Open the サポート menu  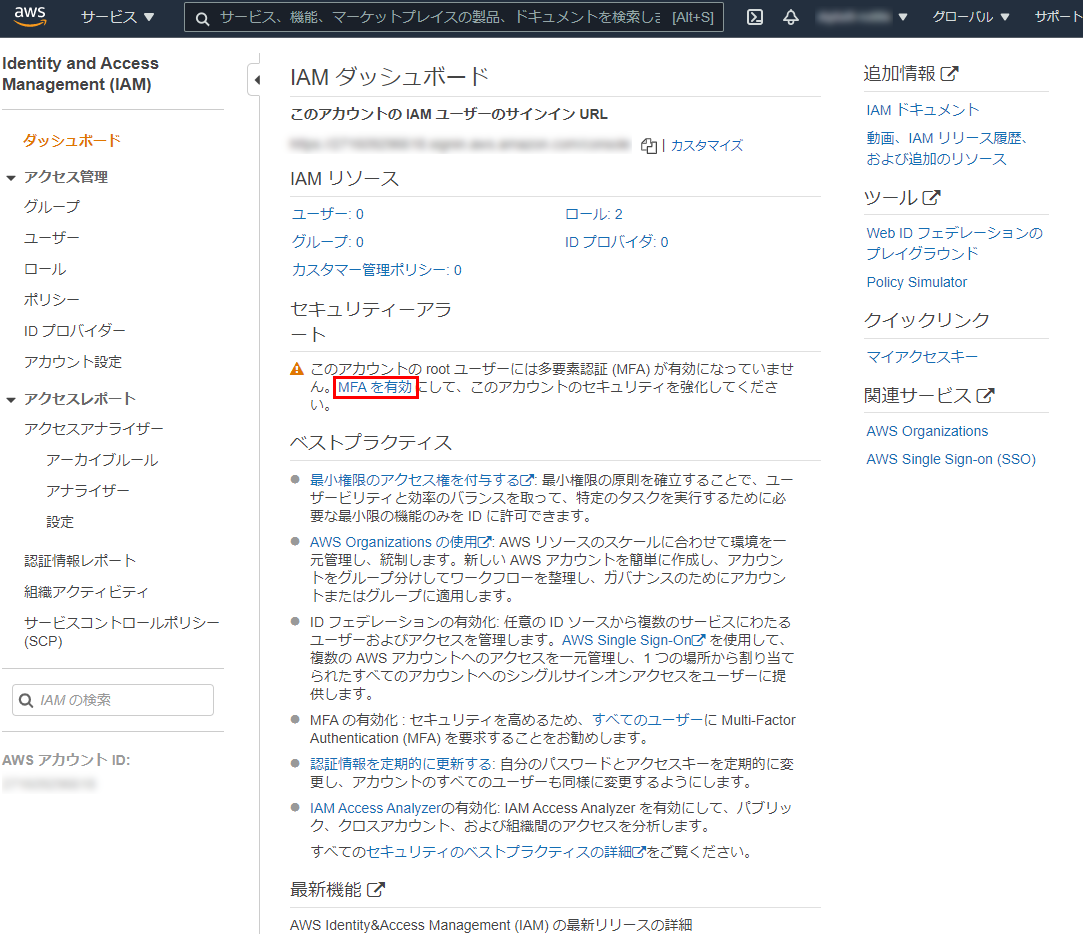[x=1058, y=17]
